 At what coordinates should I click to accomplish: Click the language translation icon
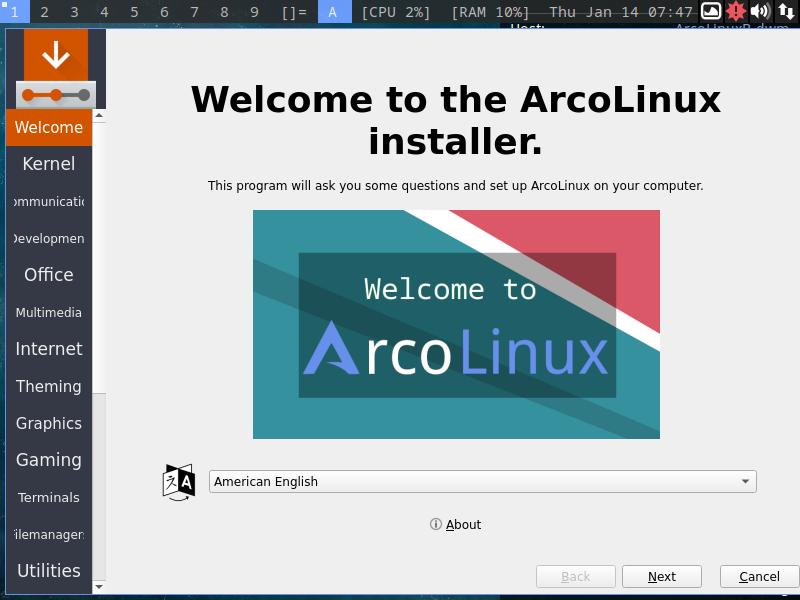tap(179, 482)
